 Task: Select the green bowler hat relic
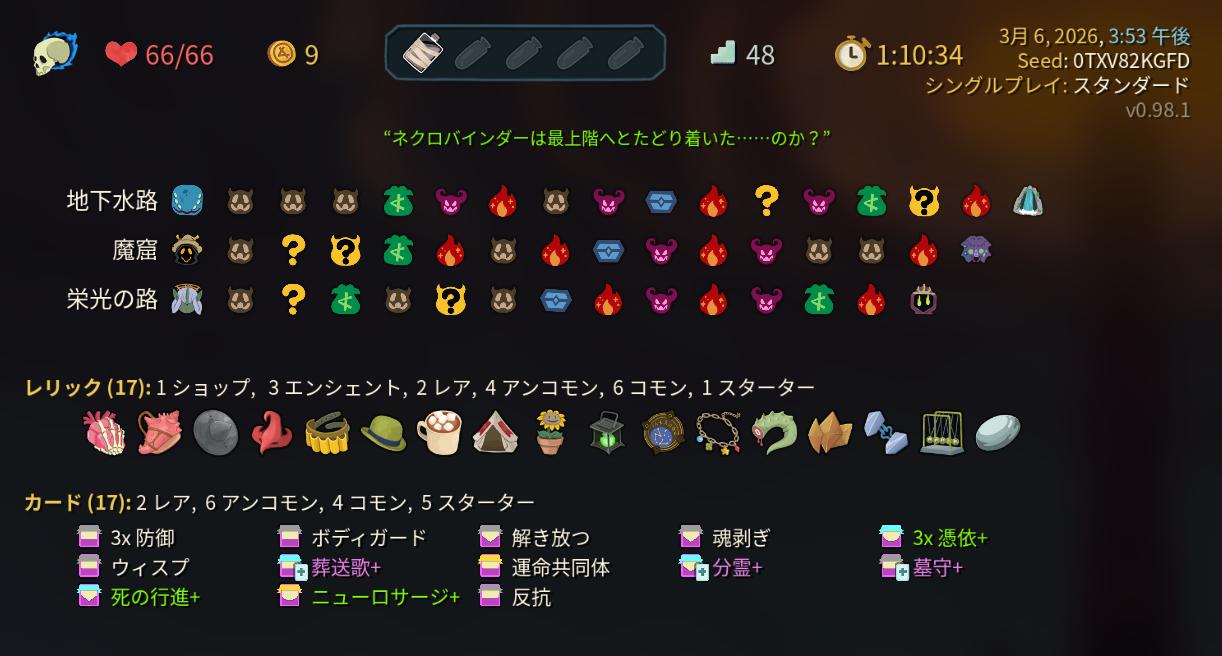tap(383, 433)
